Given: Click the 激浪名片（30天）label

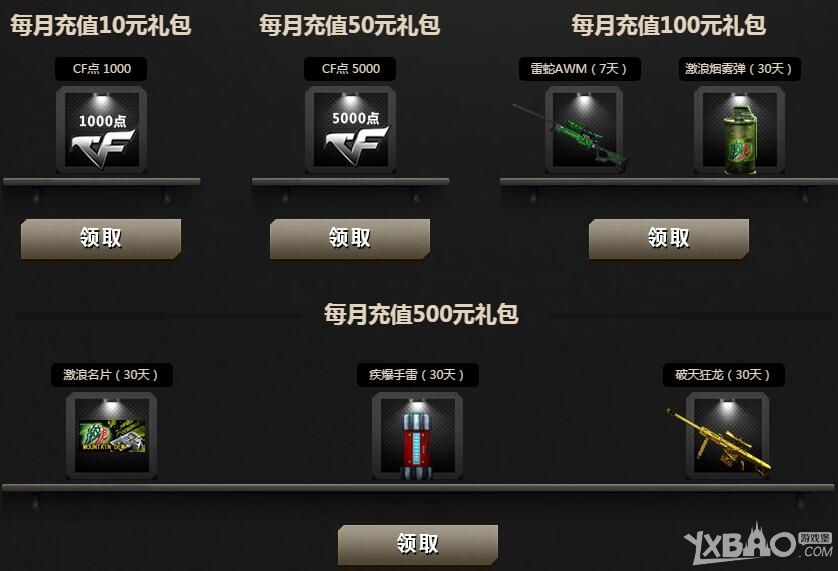Looking at the screenshot, I should 111,375.
